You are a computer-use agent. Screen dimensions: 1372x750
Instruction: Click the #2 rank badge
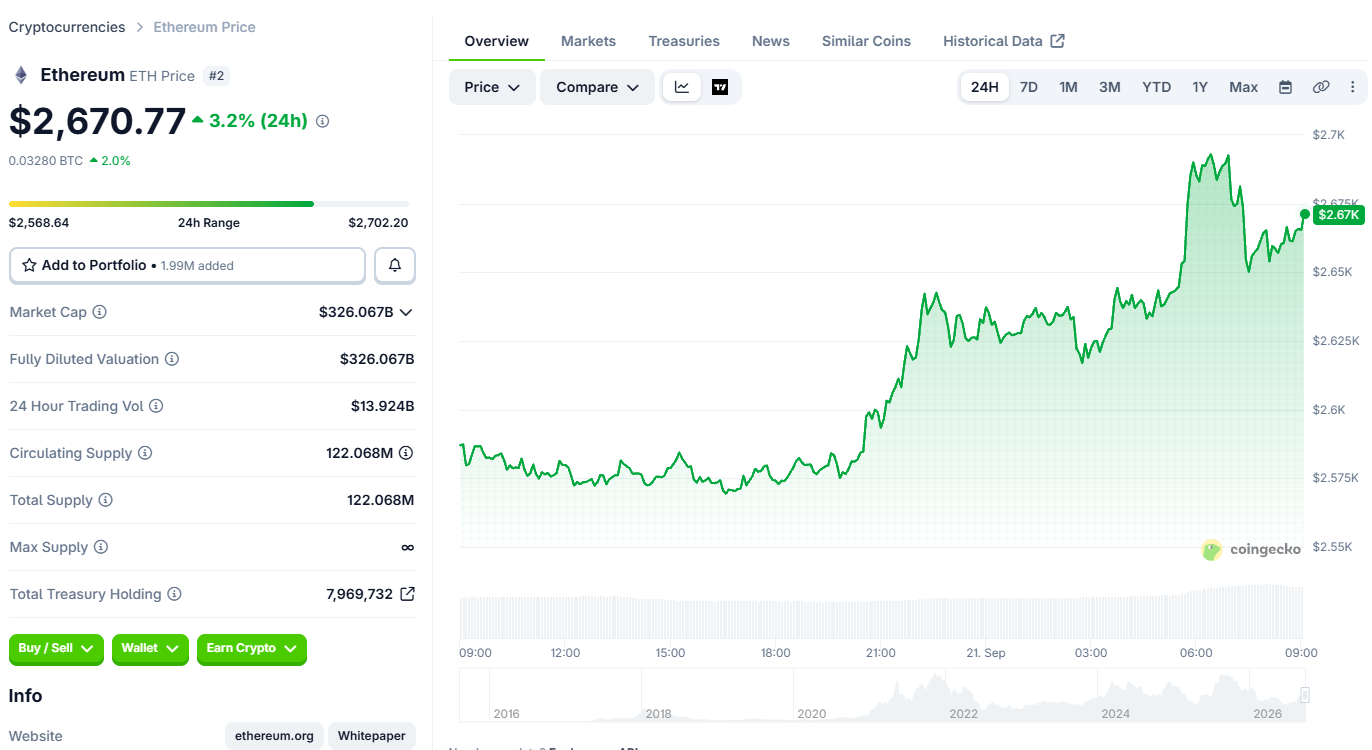pos(216,75)
